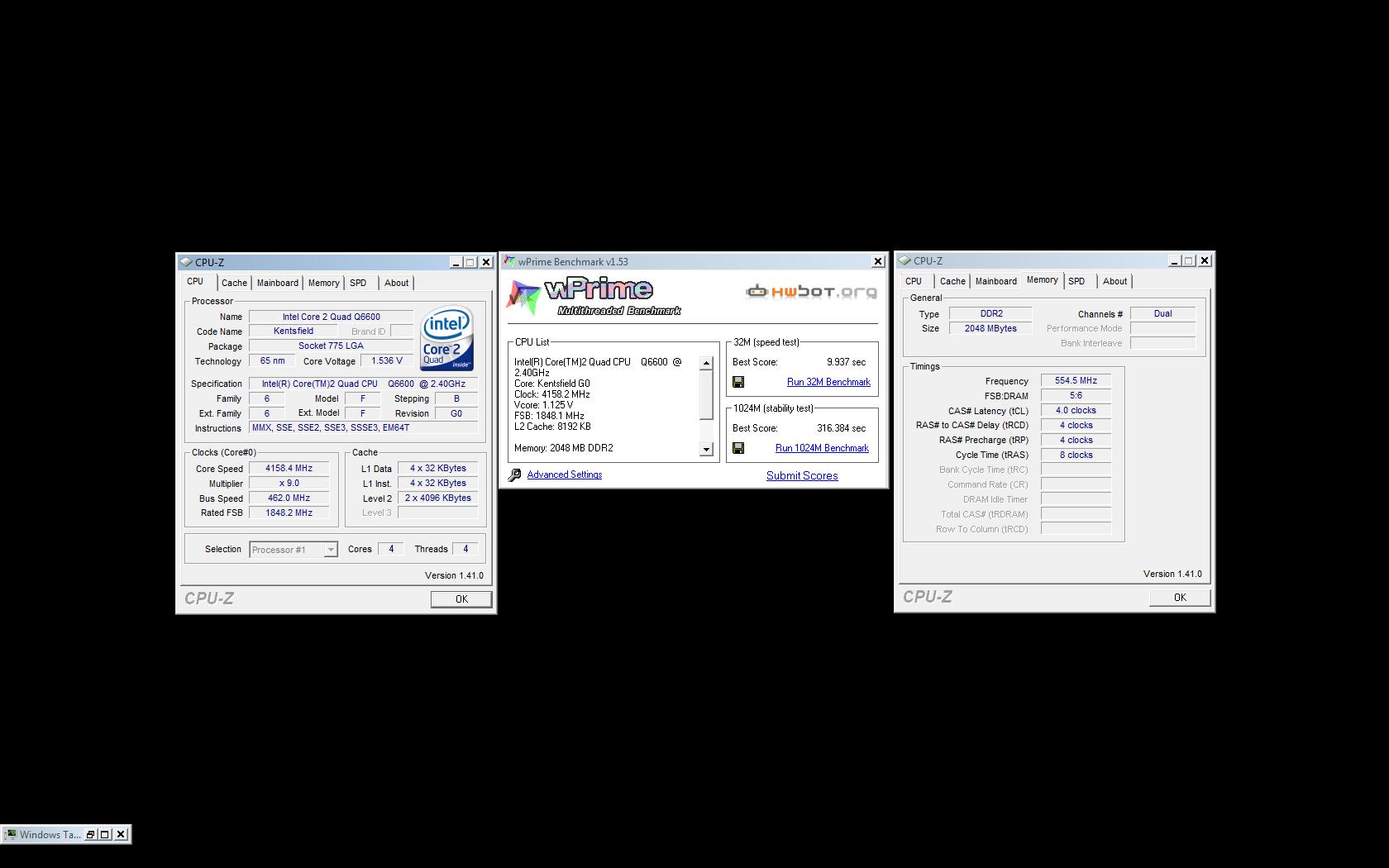
Task: Click the CPU List scrollbar track
Action: [x=706, y=406]
